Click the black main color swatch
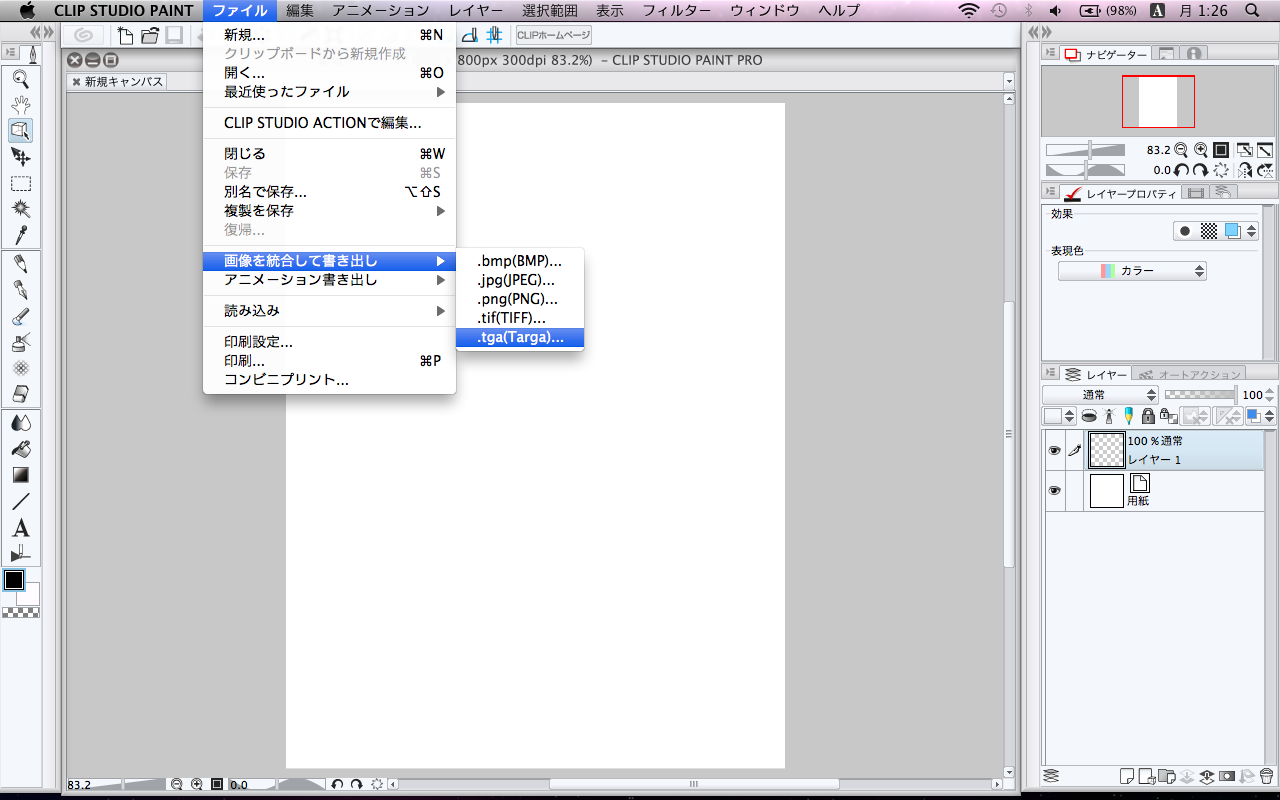The width and height of the screenshot is (1280, 800). [x=14, y=580]
